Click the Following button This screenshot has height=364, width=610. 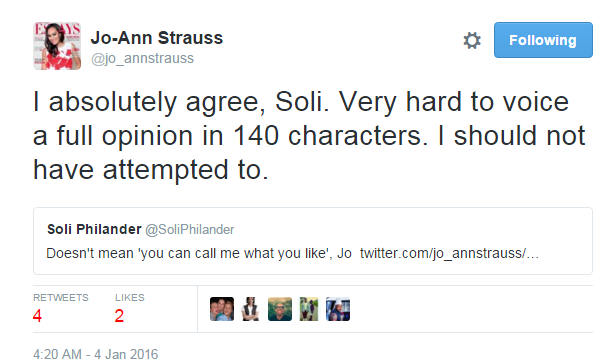tap(543, 40)
